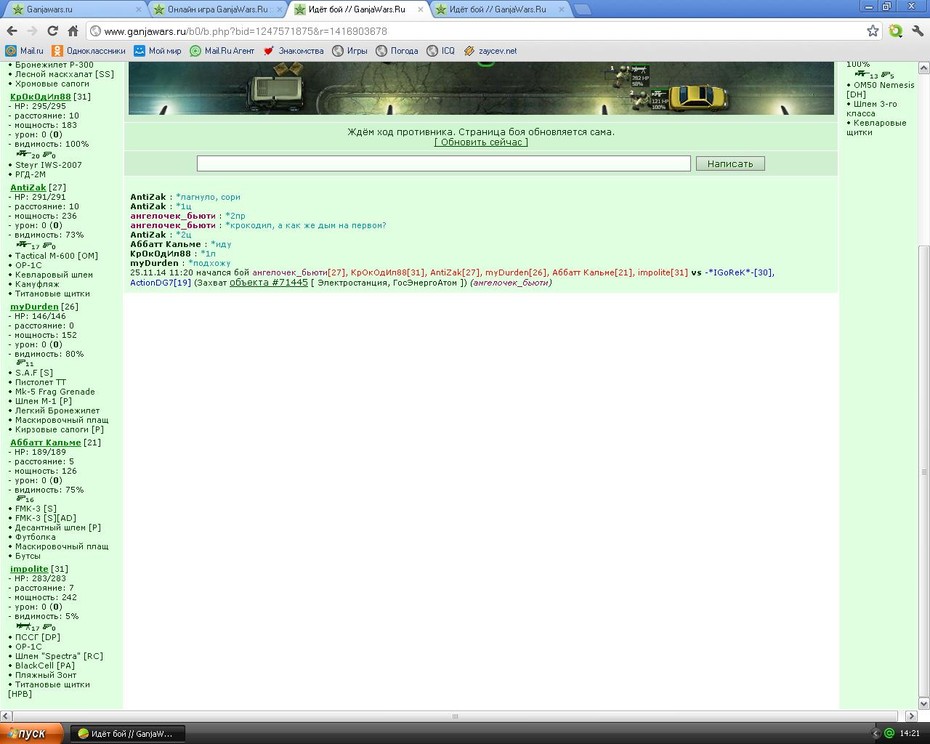
Task: Click РГД-2М item text
Action: coord(31,174)
